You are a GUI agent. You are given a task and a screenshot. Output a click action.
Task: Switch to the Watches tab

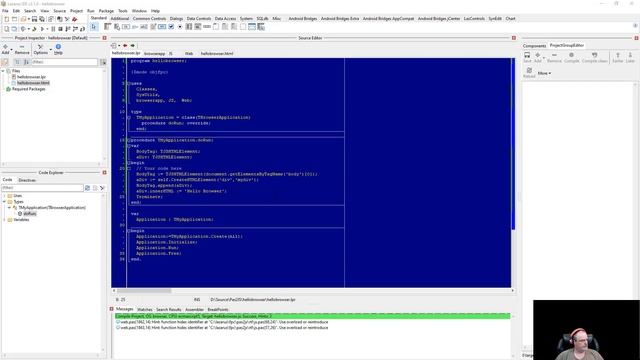coord(144,310)
